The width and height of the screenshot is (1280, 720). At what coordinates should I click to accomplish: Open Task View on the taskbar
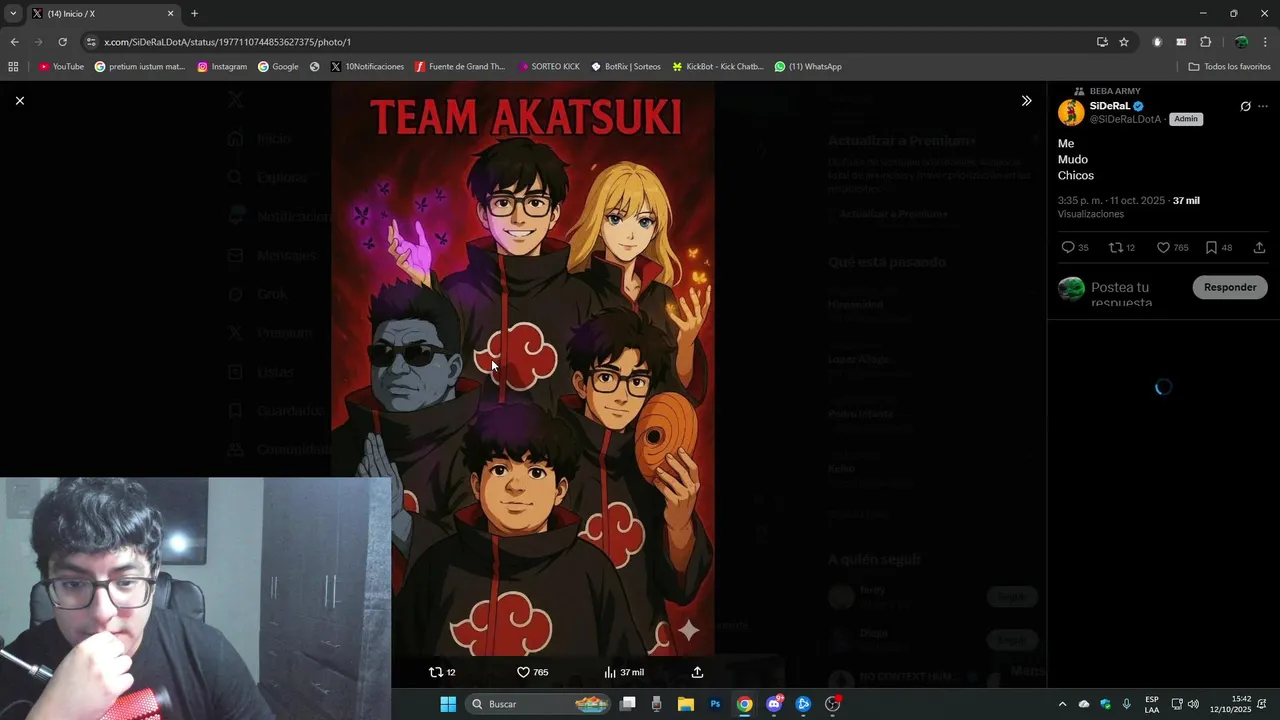coord(628,704)
